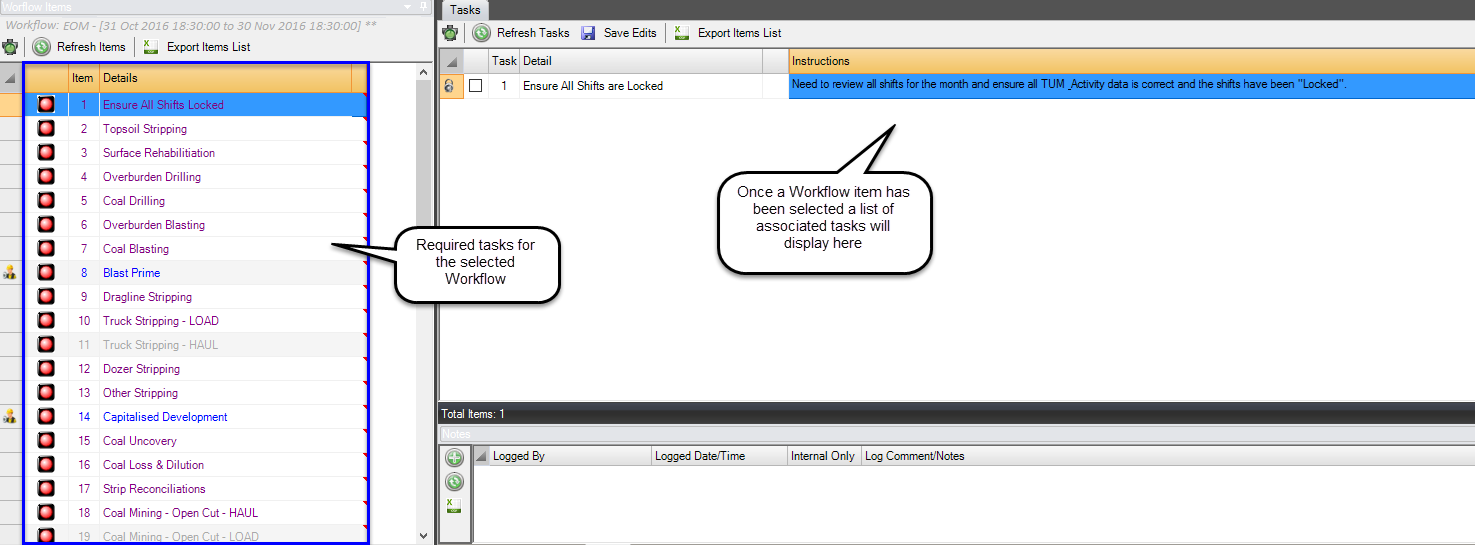Refresh the notes with green arrows icon
The height and width of the screenshot is (545, 1475).
pyautogui.click(x=454, y=482)
